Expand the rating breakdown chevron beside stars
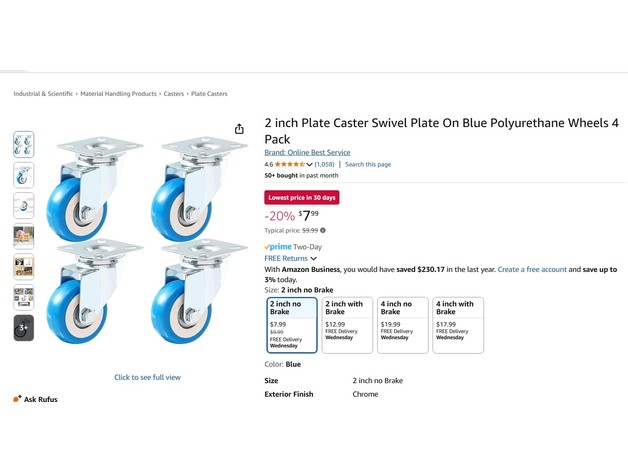Screen dimensions: 628x472 pos(309,164)
